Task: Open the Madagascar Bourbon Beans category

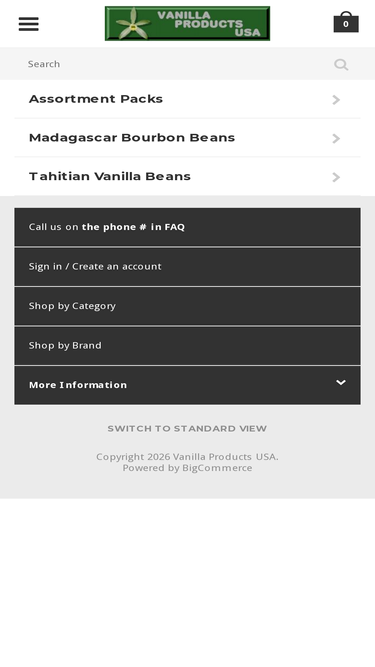Action: pyautogui.click(x=188, y=138)
